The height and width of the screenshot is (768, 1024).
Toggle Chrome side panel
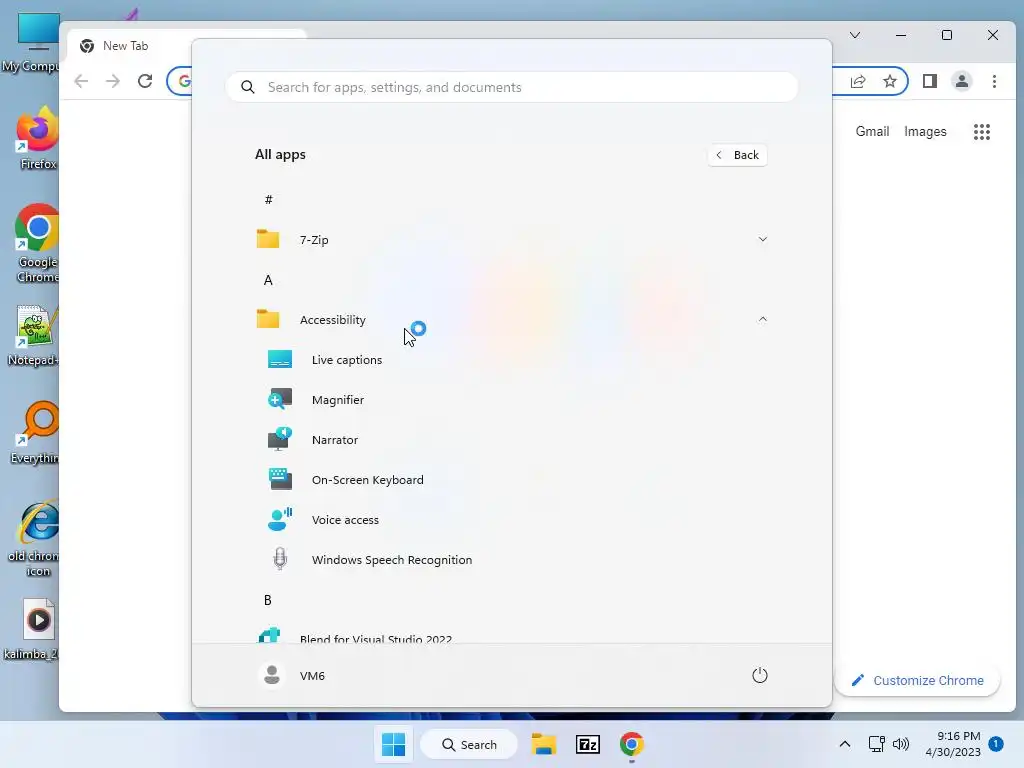coord(930,81)
